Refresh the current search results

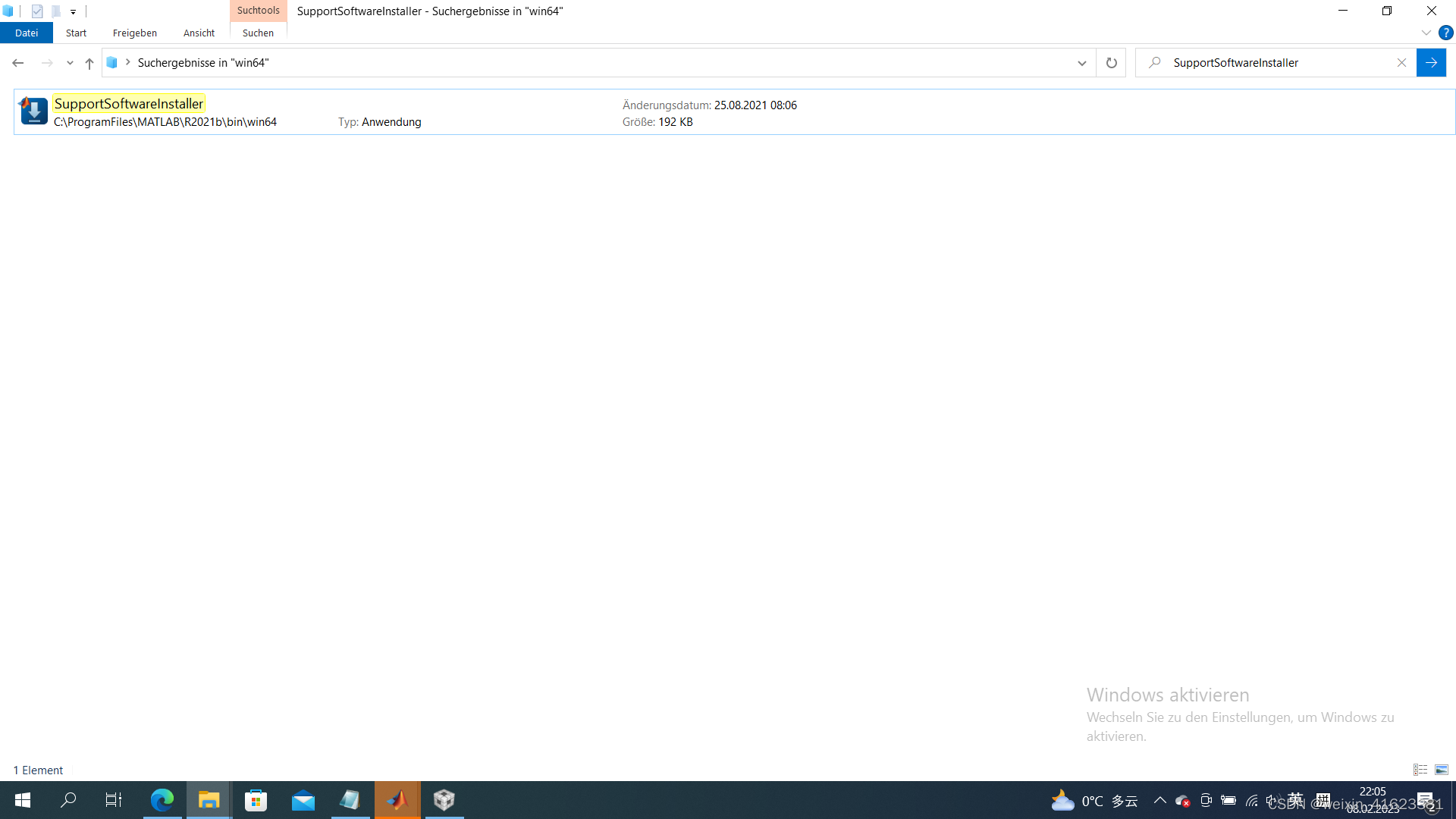click(x=1110, y=62)
